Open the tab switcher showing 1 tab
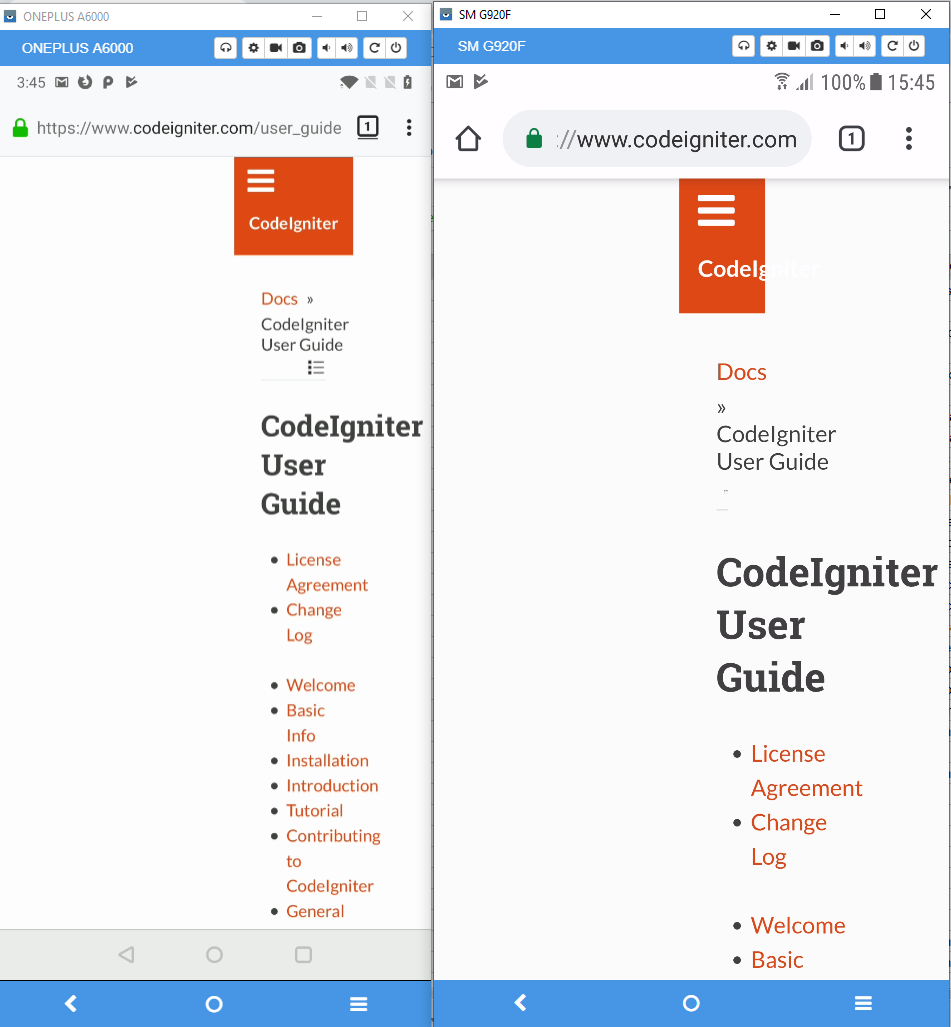The height and width of the screenshot is (1027, 951). 367,128
